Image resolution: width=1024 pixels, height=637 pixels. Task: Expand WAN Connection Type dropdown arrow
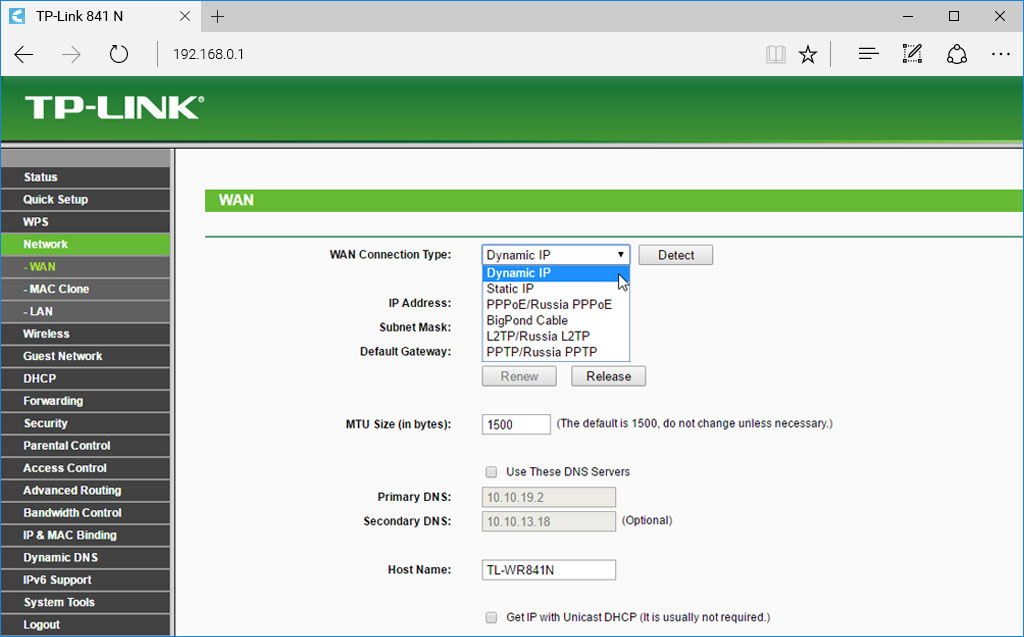620,255
